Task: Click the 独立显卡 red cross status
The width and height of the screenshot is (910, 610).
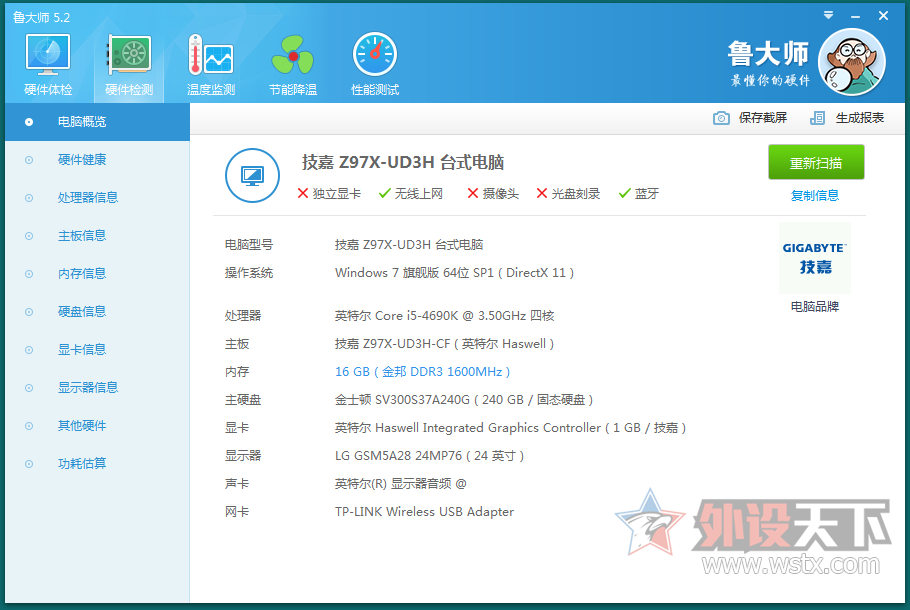Action: pos(329,194)
